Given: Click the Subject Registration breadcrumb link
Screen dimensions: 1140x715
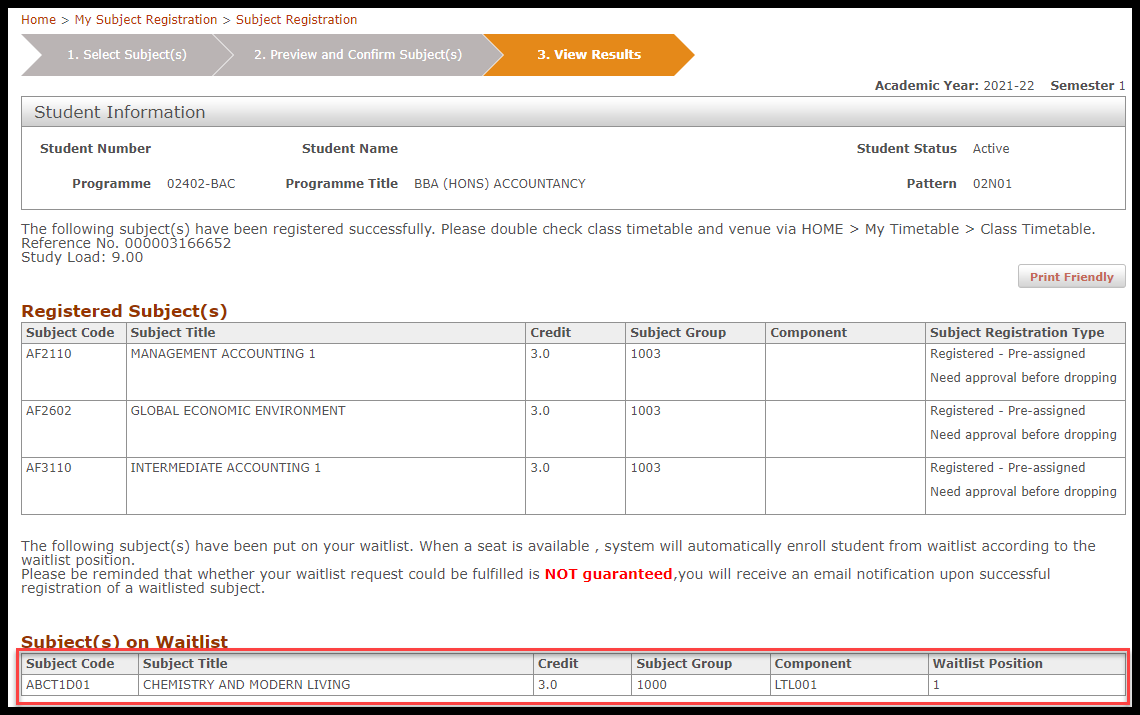Looking at the screenshot, I should [296, 20].
